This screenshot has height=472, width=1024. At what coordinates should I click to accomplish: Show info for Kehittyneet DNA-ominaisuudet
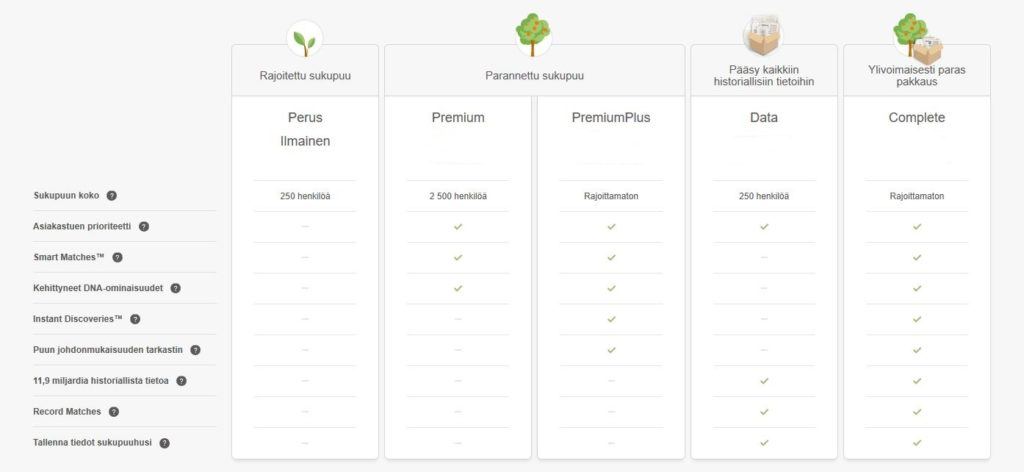tap(175, 288)
